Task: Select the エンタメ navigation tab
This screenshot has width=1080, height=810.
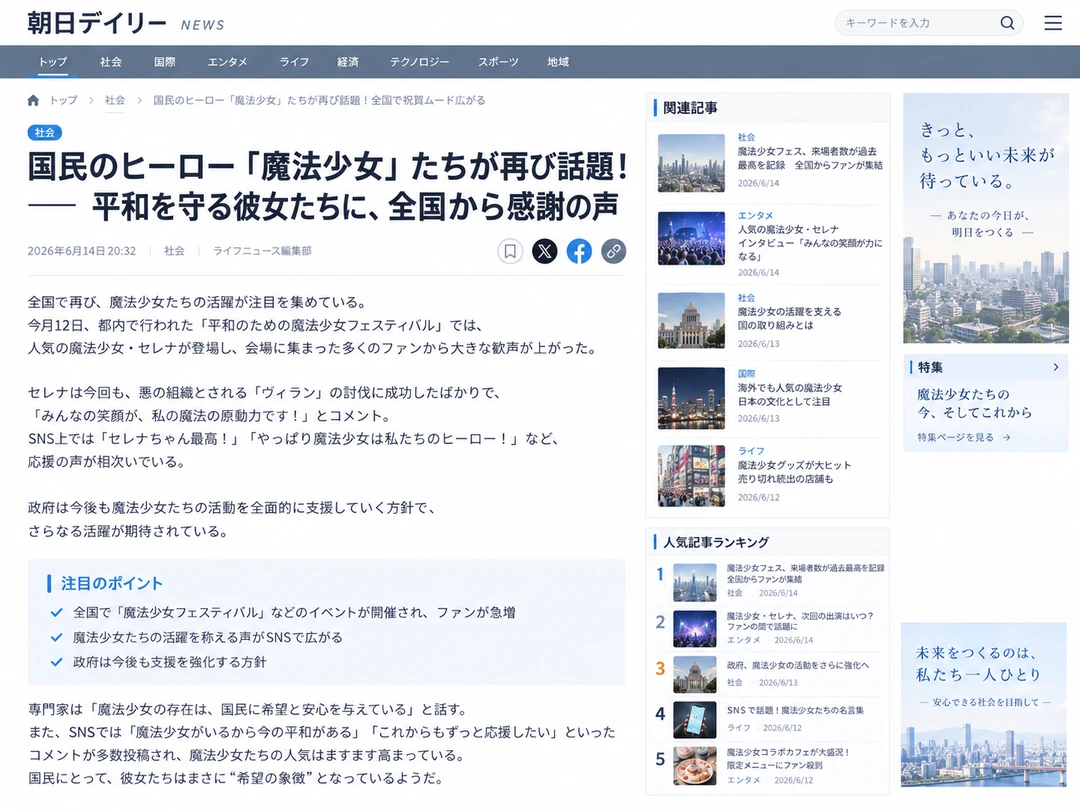Action: tap(227, 62)
